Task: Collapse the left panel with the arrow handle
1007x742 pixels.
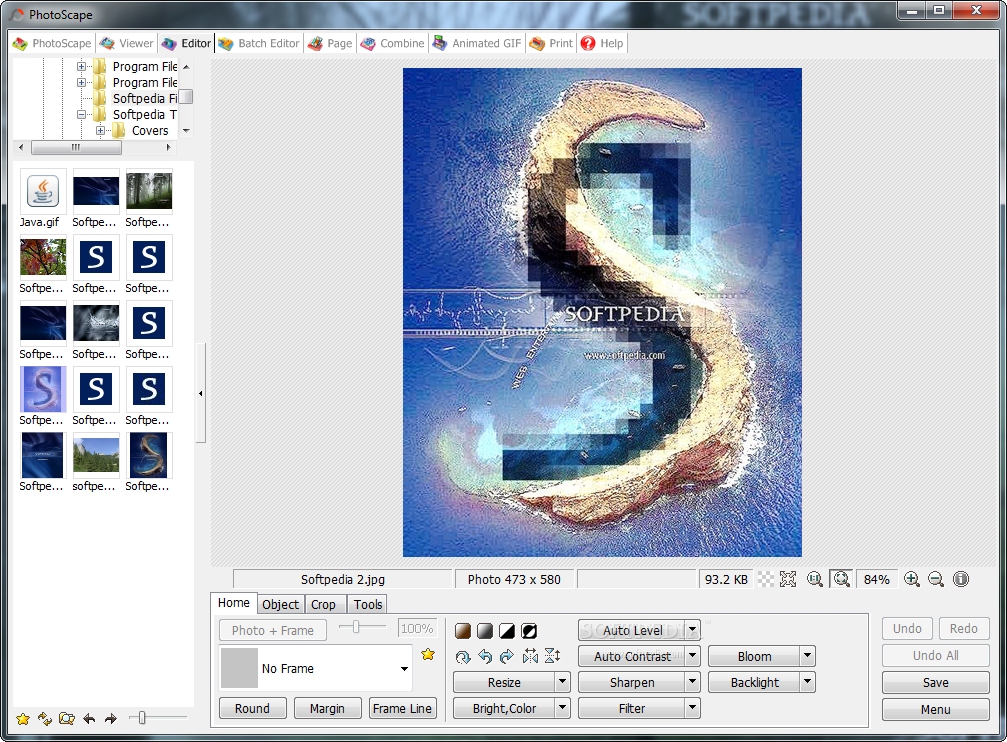Action: tap(200, 393)
